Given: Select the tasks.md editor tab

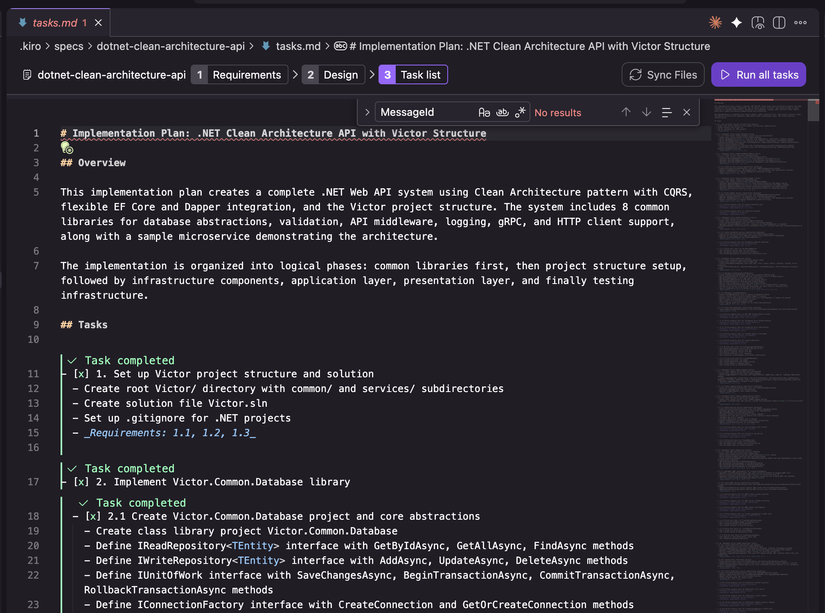Looking at the screenshot, I should tap(59, 23).
